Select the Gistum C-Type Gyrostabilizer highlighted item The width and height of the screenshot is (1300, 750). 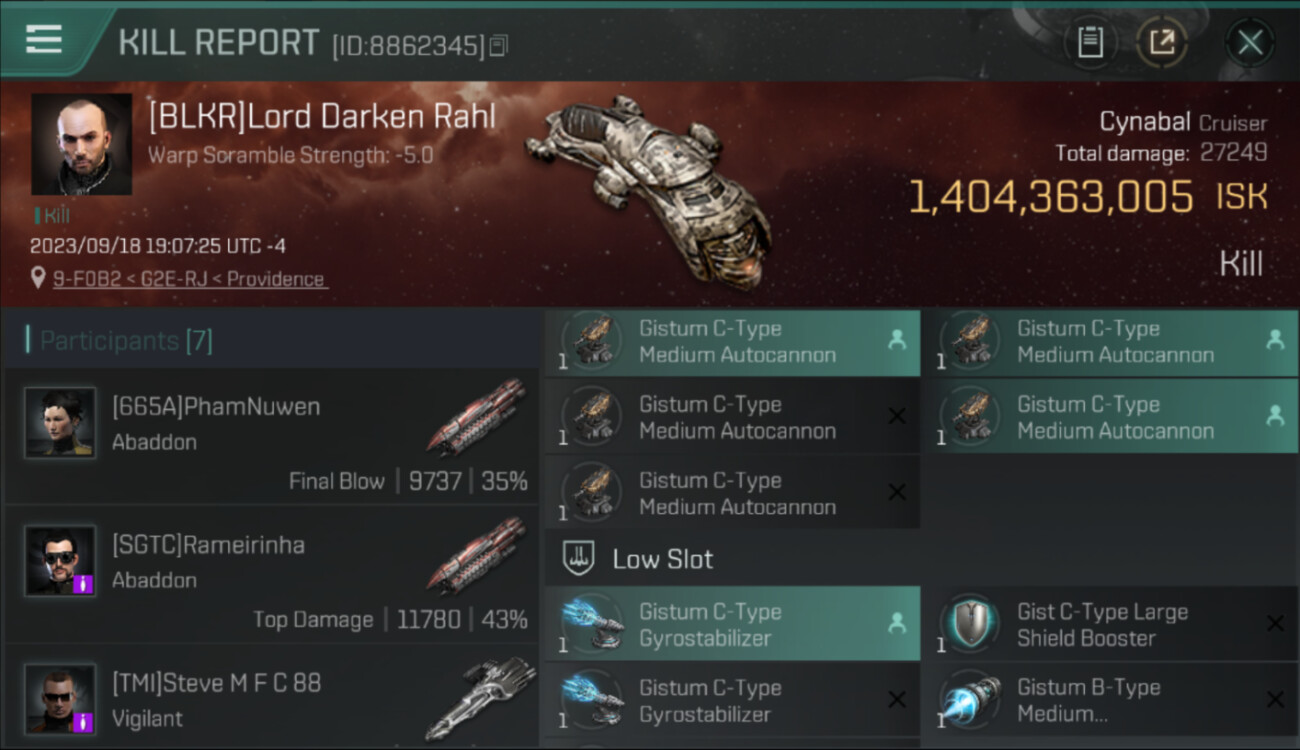tap(732, 624)
